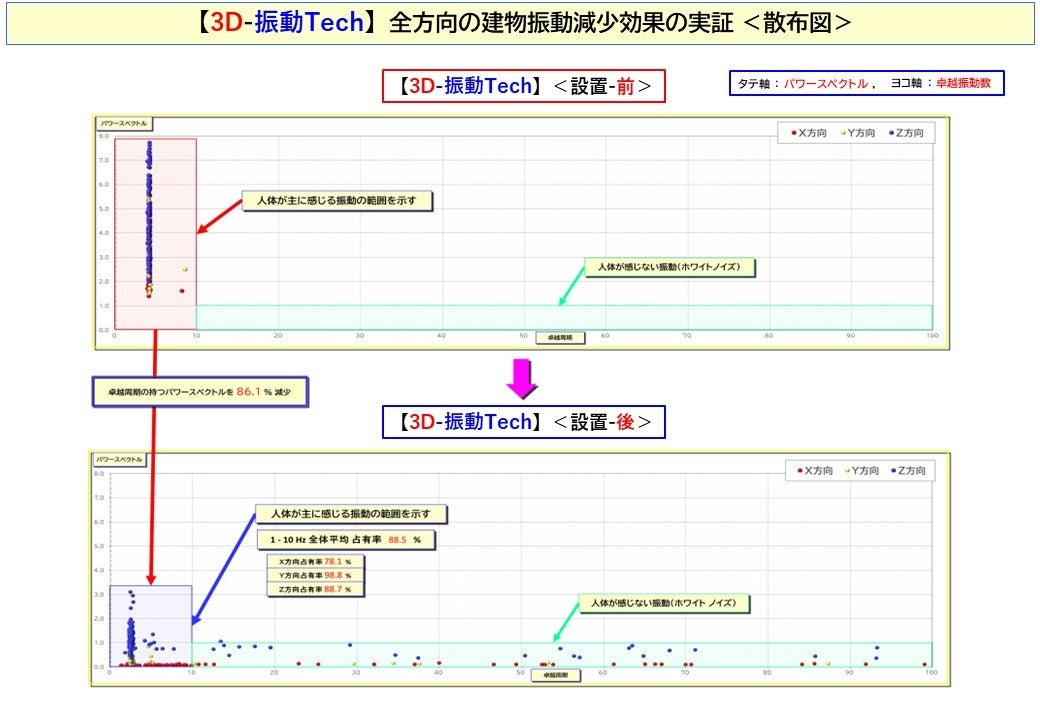This screenshot has height=720, width=1040.
Task: Click the 100 x-axis tick on 設置-前 chart
Action: pyautogui.click(x=932, y=335)
